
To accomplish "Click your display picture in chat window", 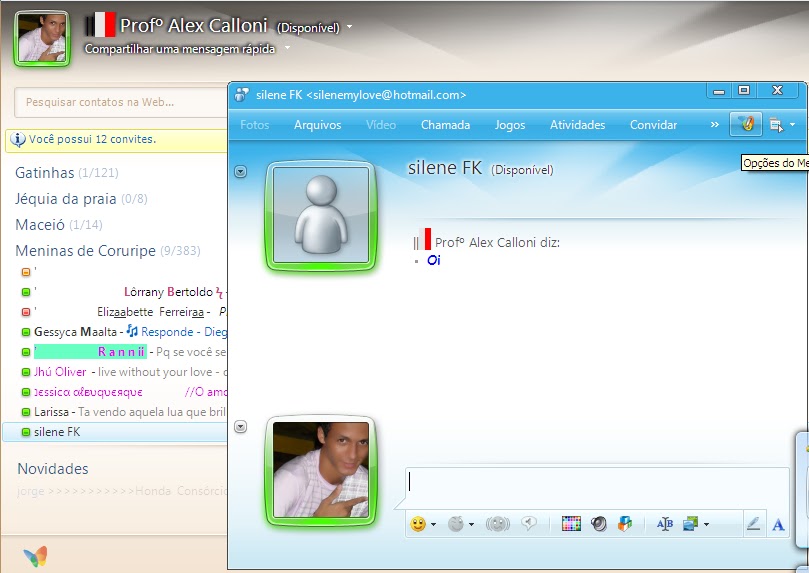I will point(321,470).
